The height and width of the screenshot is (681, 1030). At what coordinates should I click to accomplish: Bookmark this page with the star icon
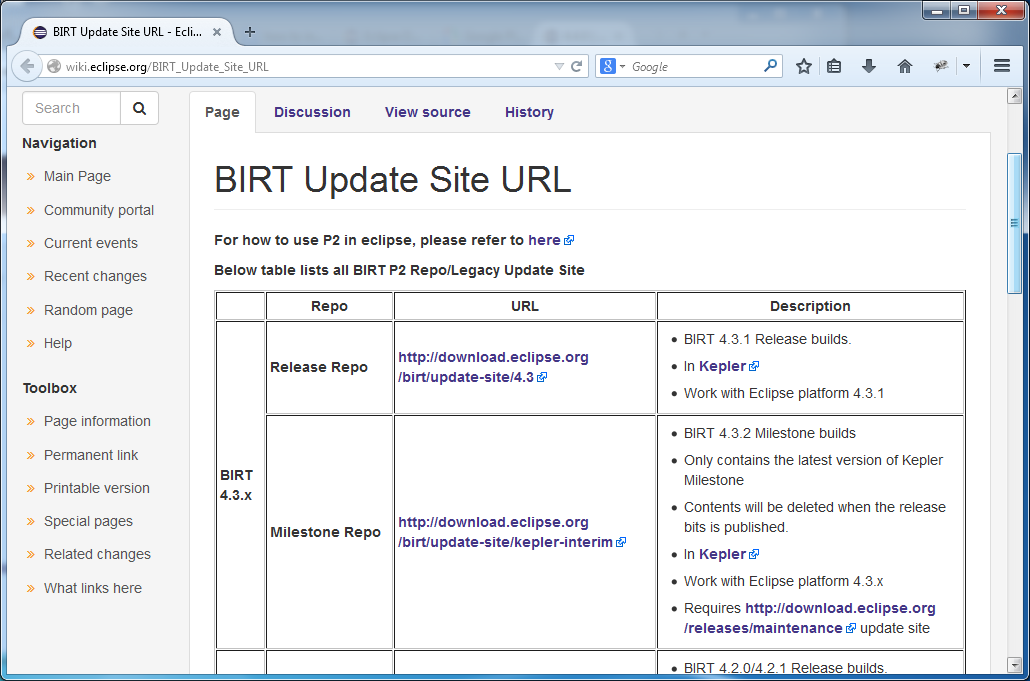(x=803, y=66)
